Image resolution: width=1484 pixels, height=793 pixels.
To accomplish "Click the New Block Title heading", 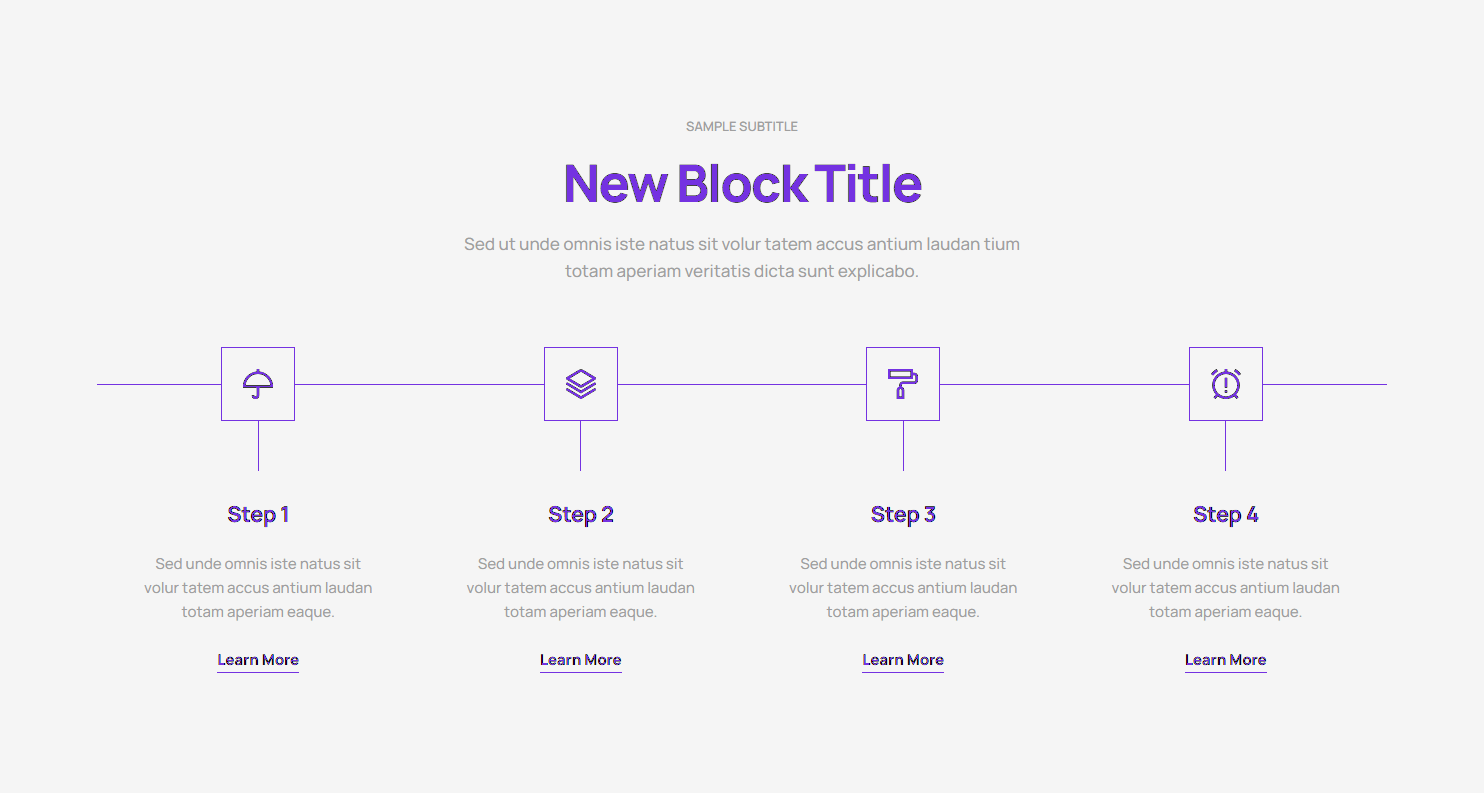I will 742,184.
